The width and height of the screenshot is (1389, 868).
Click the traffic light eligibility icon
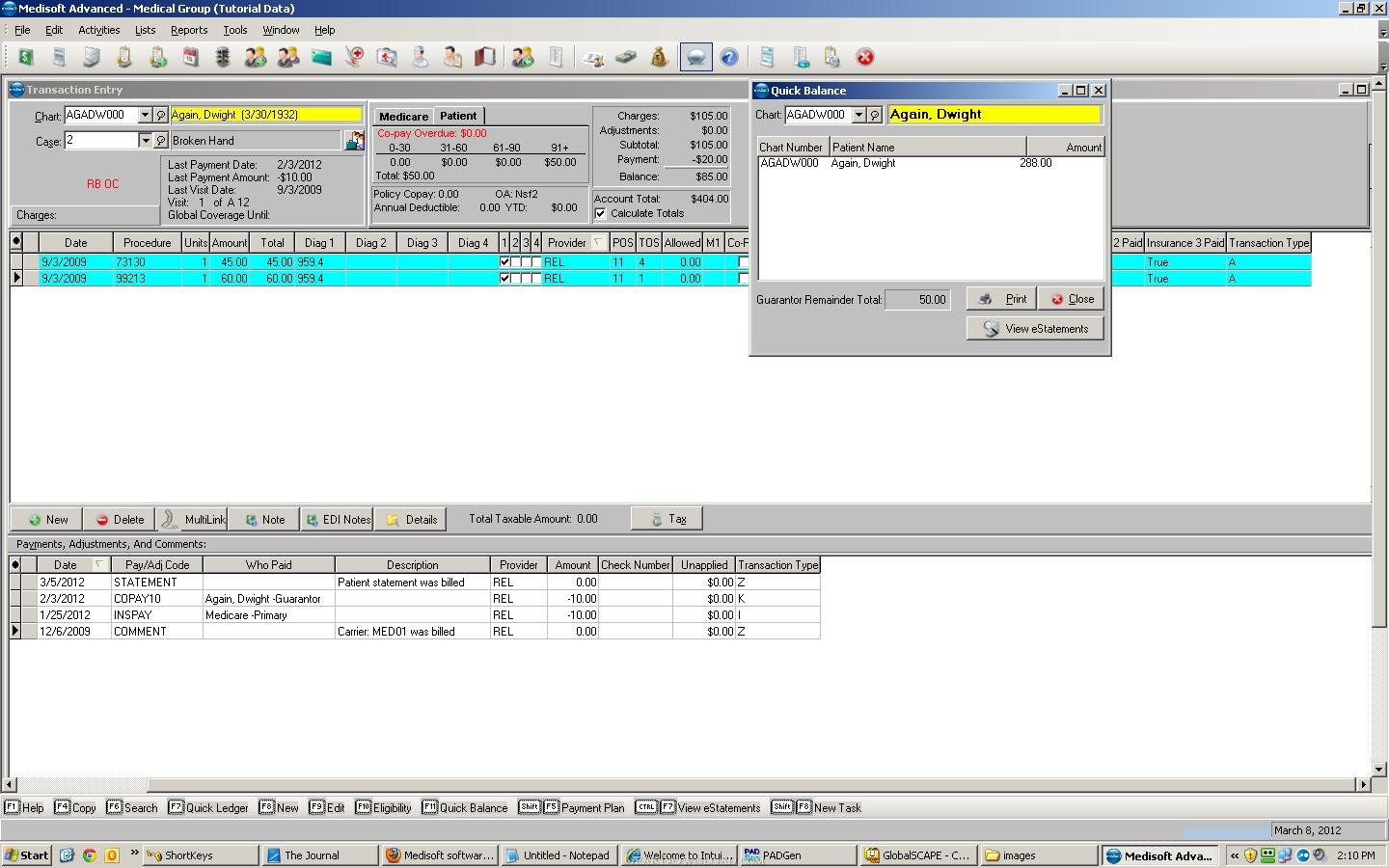(223, 57)
